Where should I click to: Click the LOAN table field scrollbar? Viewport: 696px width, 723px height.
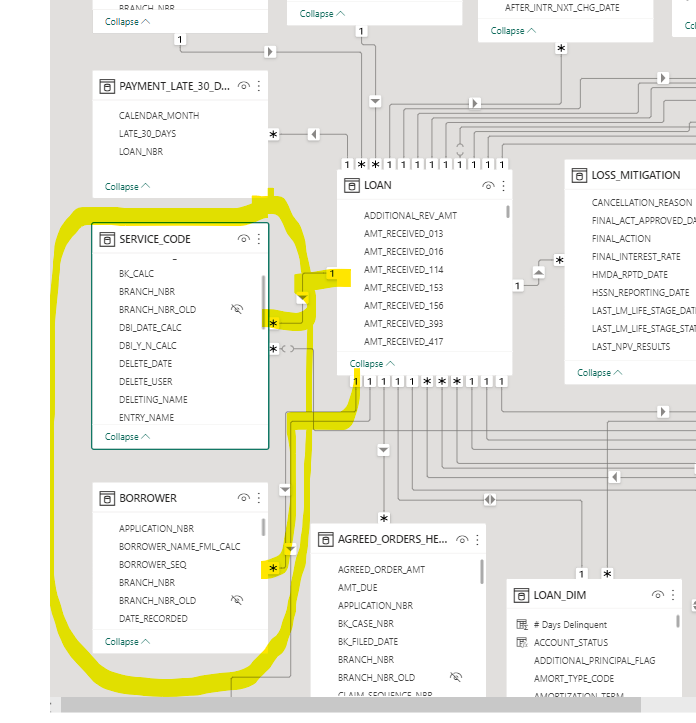(x=508, y=212)
